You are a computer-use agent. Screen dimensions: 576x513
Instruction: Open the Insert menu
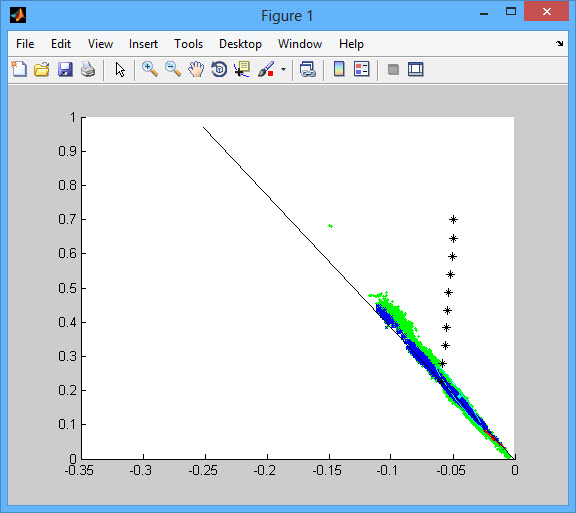pos(143,44)
